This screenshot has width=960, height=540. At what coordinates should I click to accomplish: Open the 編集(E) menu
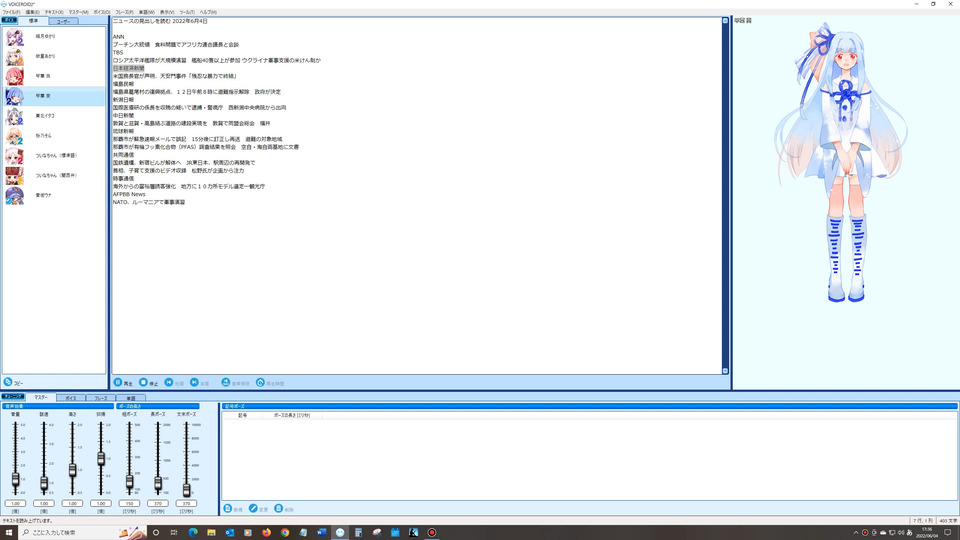(32, 12)
